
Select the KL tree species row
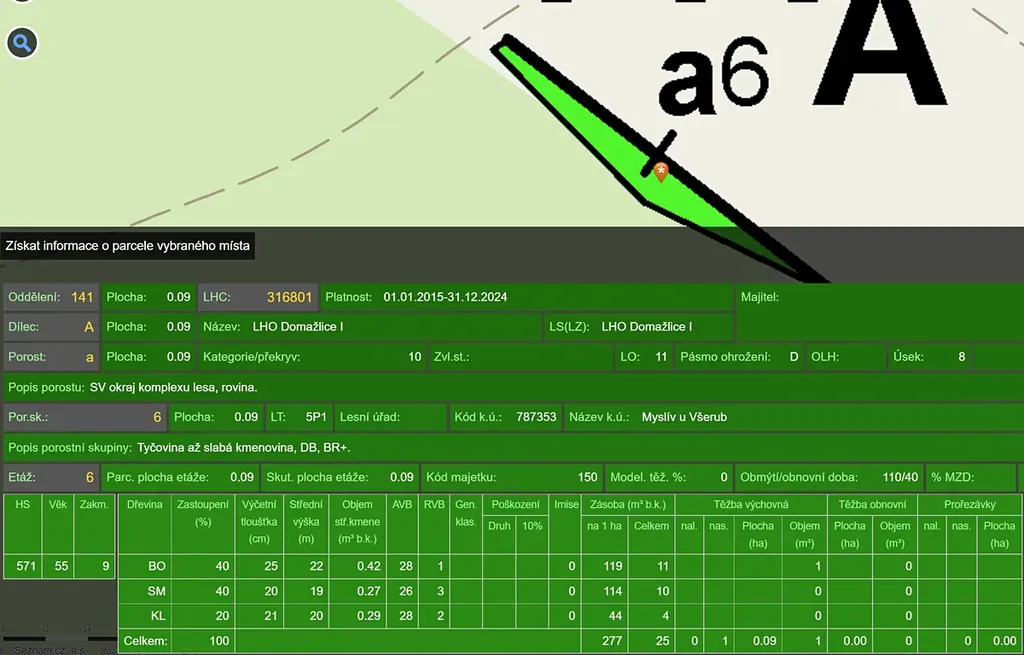[156, 616]
